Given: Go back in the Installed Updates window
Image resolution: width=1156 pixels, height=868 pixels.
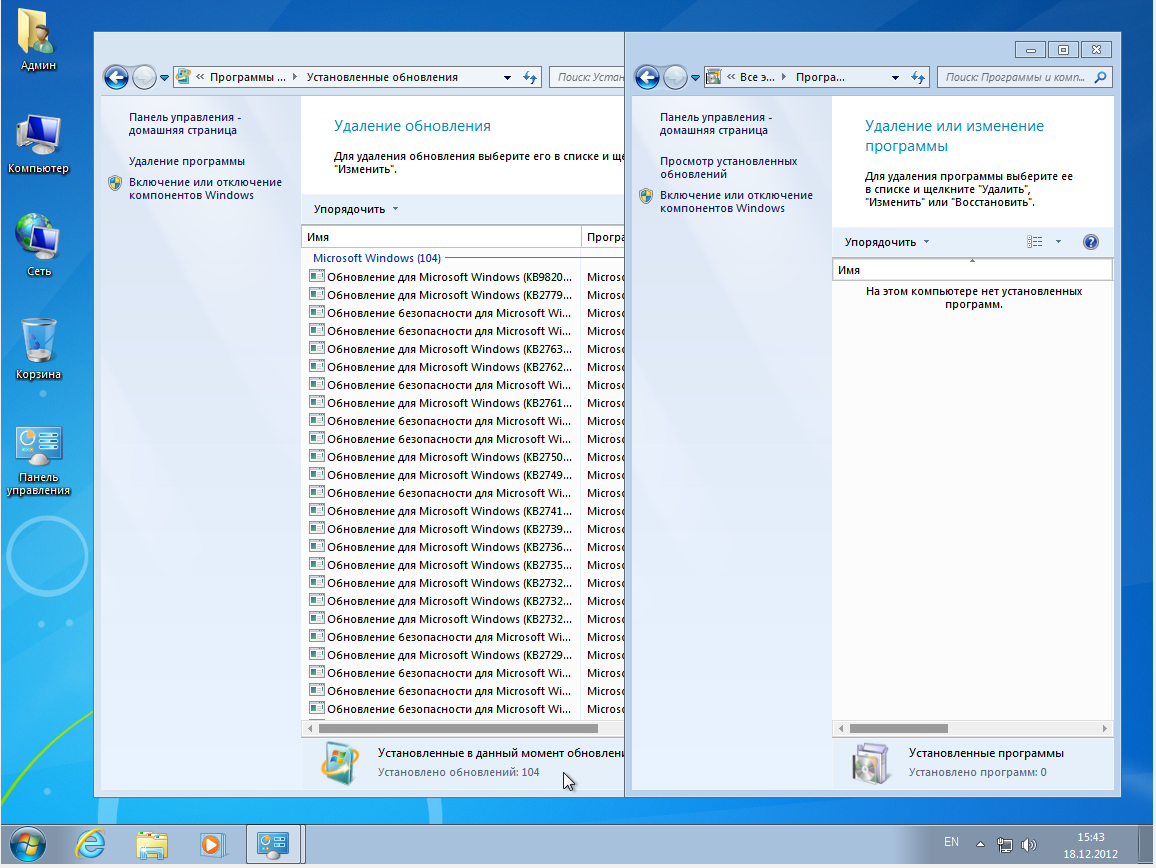Looking at the screenshot, I should pos(116,77).
